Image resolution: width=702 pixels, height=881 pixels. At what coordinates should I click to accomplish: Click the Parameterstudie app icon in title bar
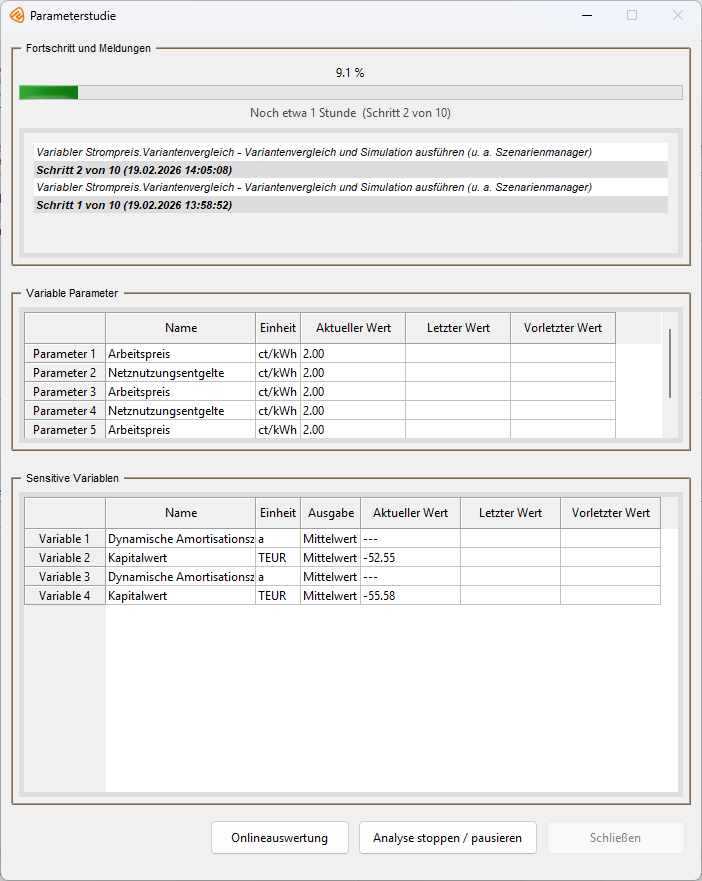tap(16, 16)
